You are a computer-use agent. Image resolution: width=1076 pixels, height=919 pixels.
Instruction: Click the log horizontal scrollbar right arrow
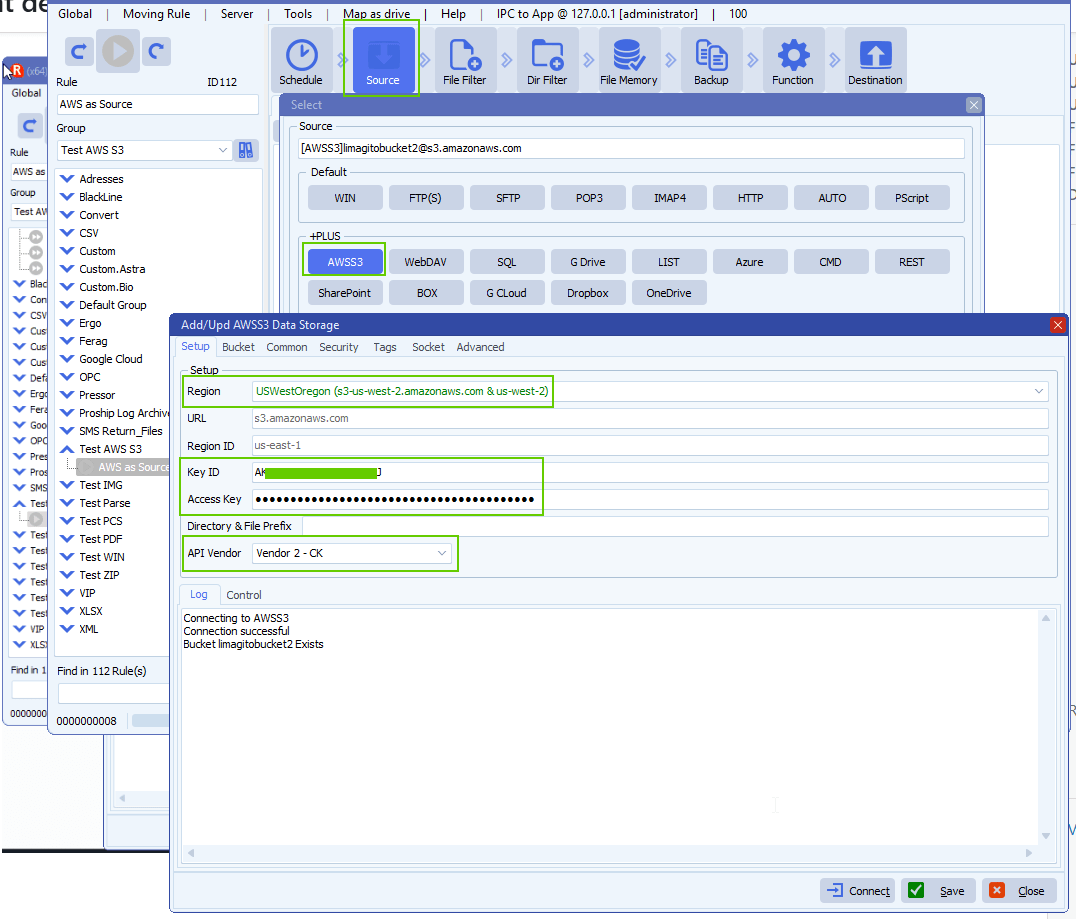click(1029, 853)
